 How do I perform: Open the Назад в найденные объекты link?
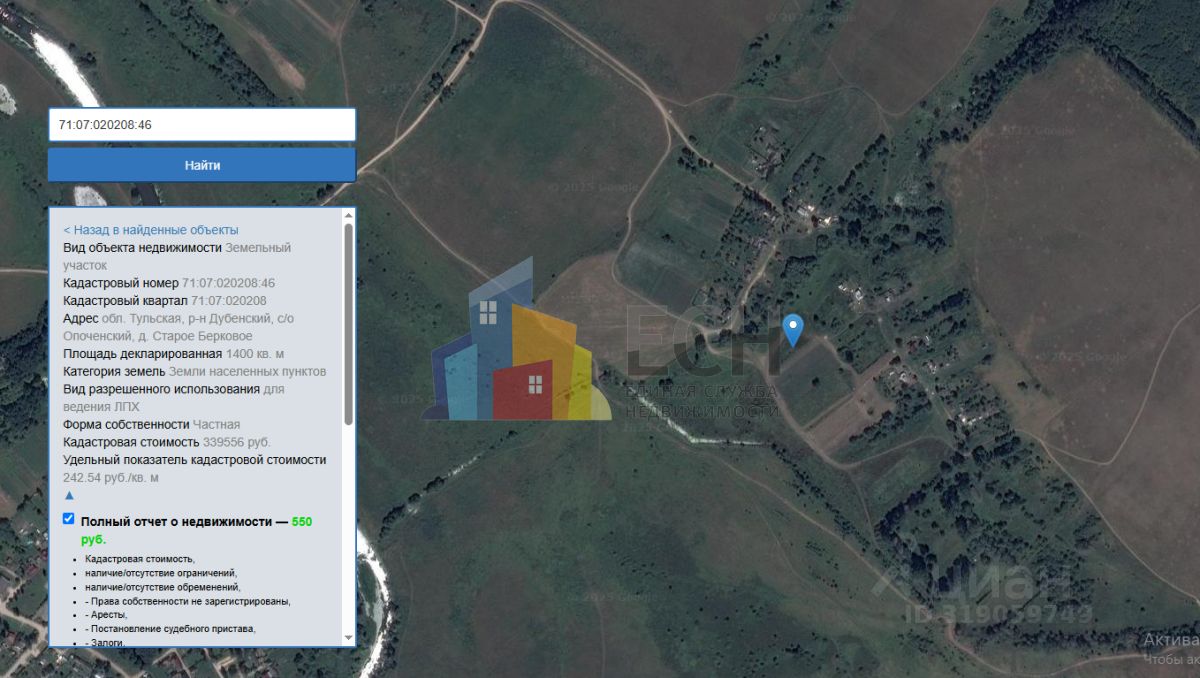(x=151, y=229)
